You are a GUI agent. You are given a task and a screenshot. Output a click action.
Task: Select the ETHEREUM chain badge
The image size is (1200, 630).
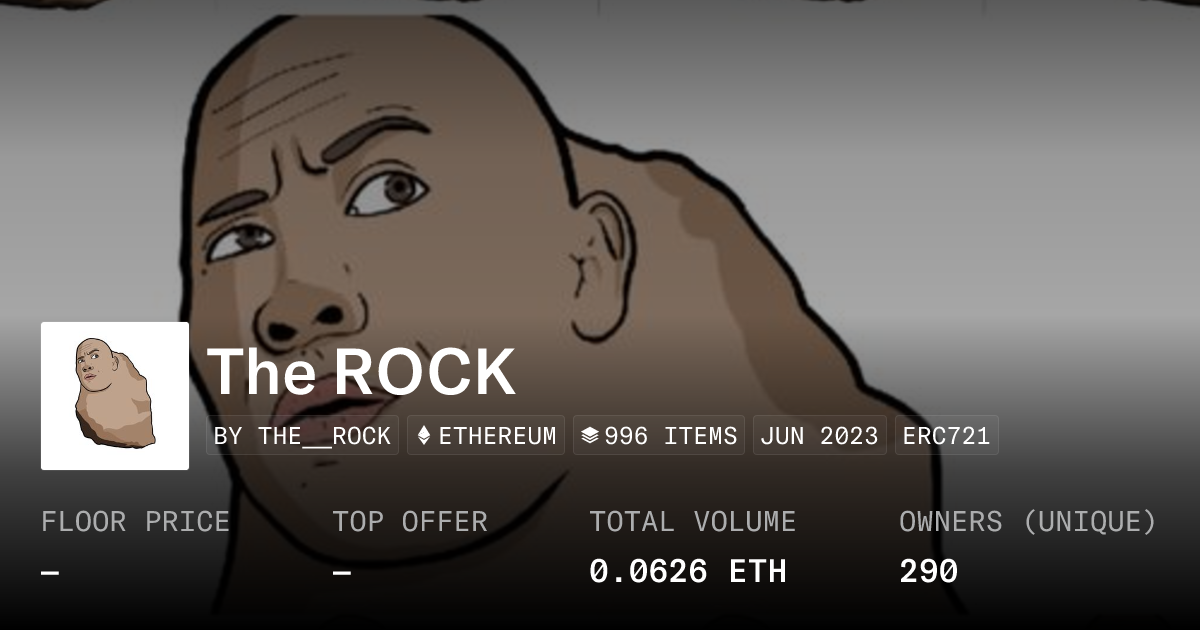point(486,436)
